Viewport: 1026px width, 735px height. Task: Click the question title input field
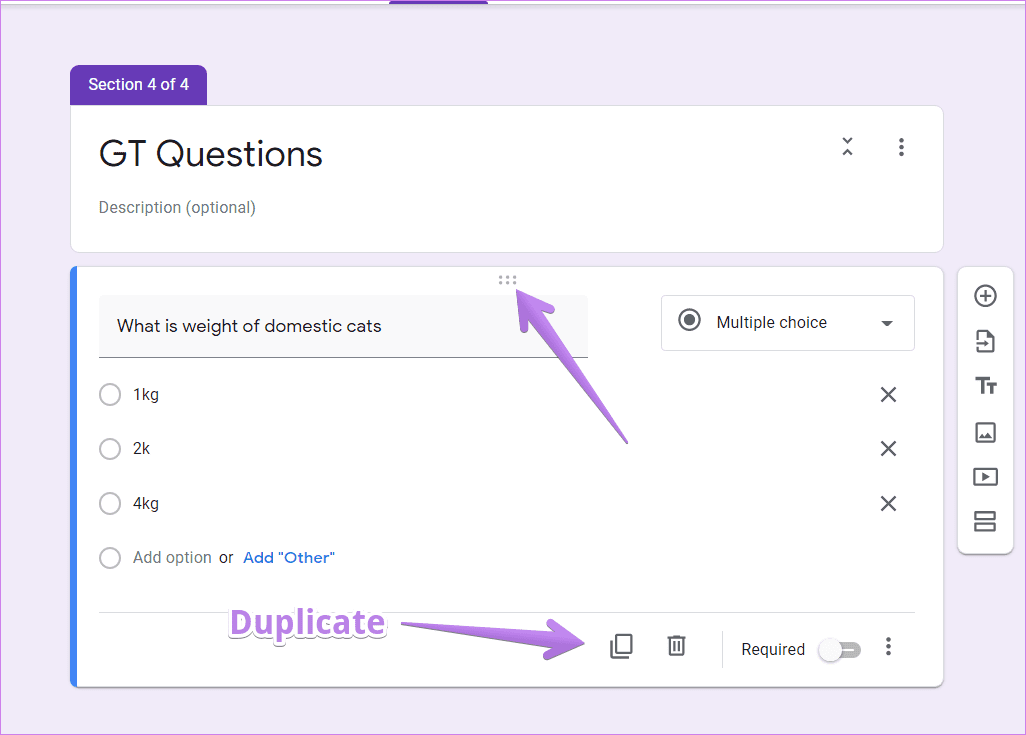coord(343,326)
